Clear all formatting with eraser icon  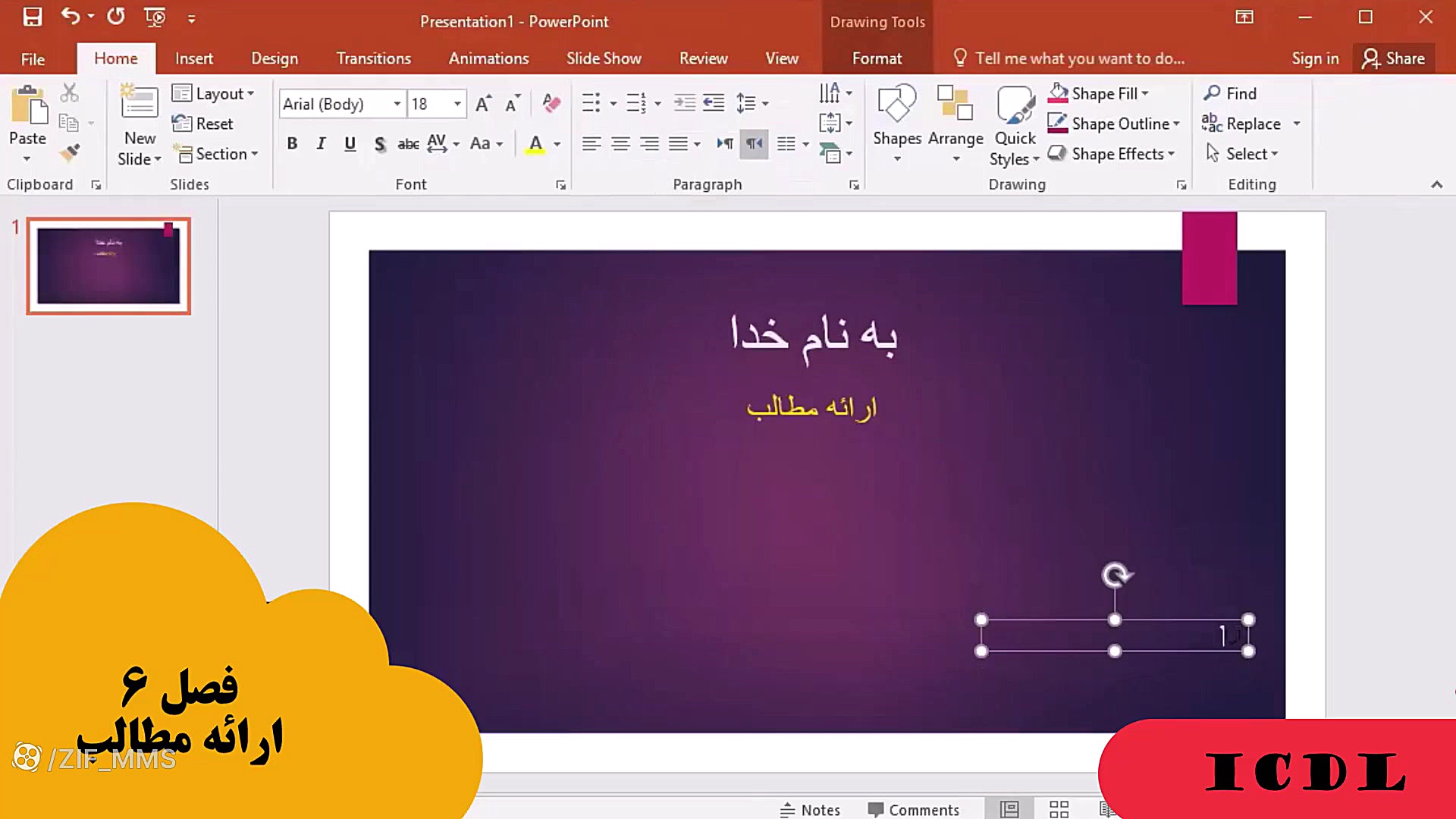pyautogui.click(x=551, y=103)
